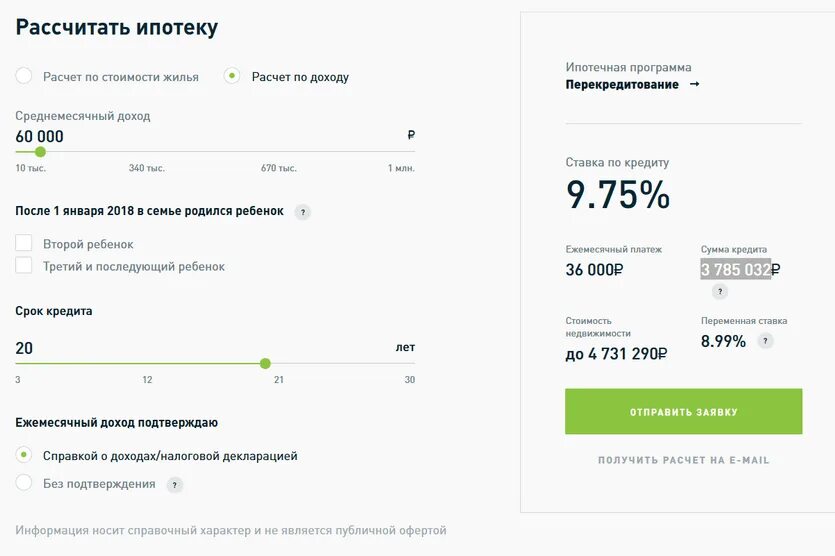This screenshot has width=835, height=556.
Task: Check 'Третий и последующий ребенок' checkbox
Action: click(x=24, y=266)
